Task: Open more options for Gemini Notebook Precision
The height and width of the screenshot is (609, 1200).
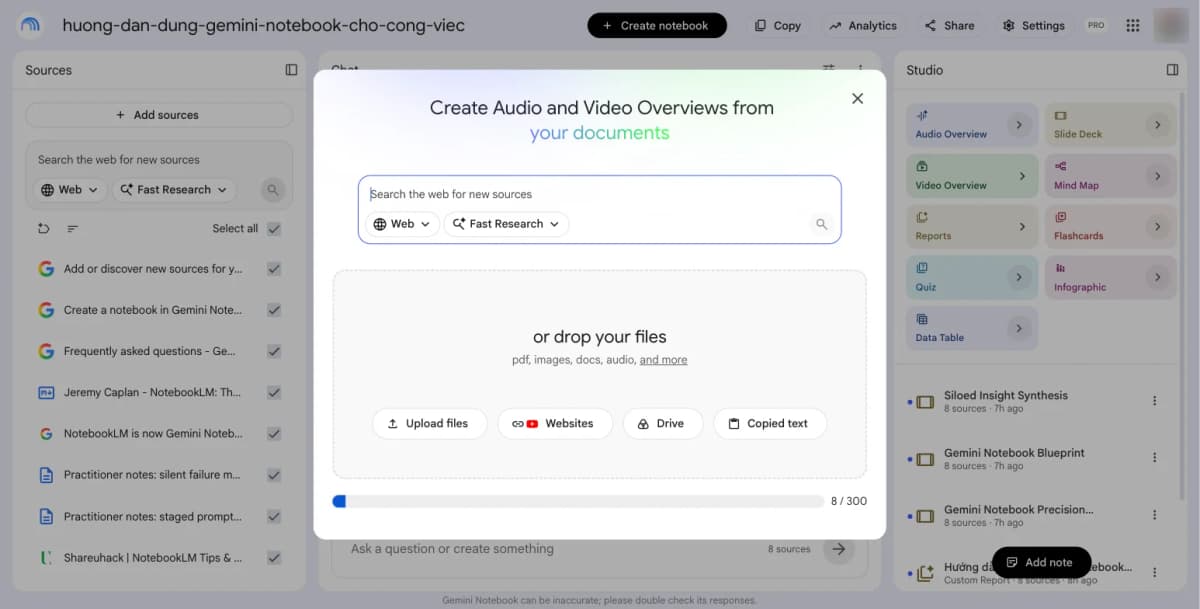Action: tap(1154, 515)
